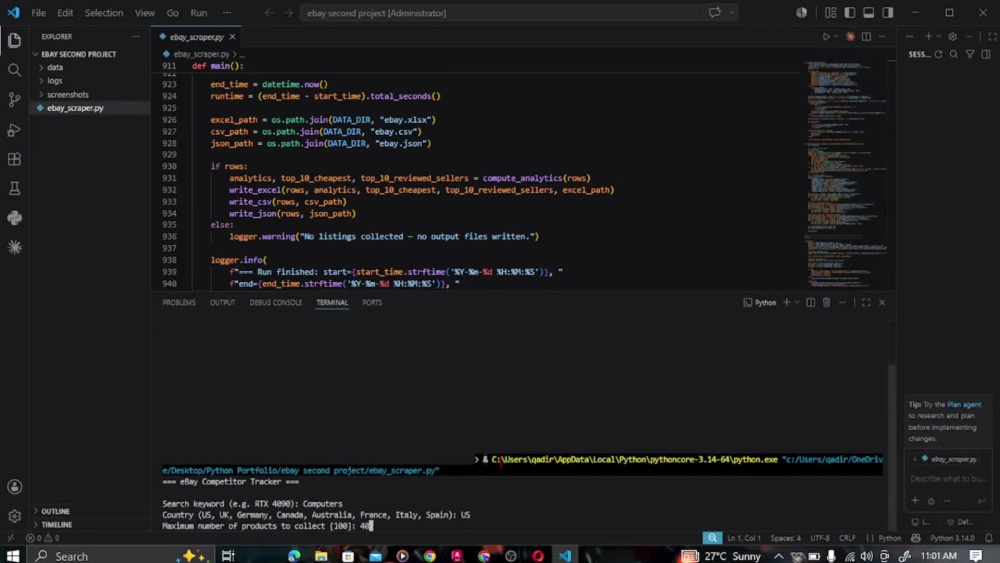Add a new terminal plus icon
This screenshot has width=1000, height=563.
[x=786, y=302]
